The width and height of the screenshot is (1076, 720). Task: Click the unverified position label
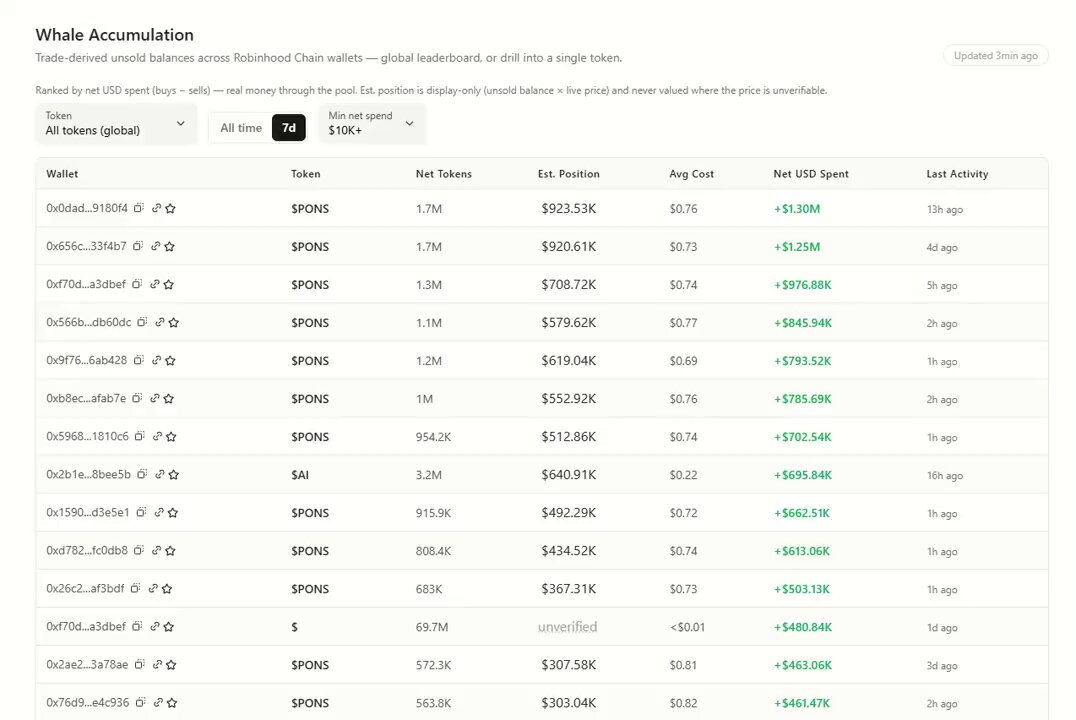click(568, 627)
